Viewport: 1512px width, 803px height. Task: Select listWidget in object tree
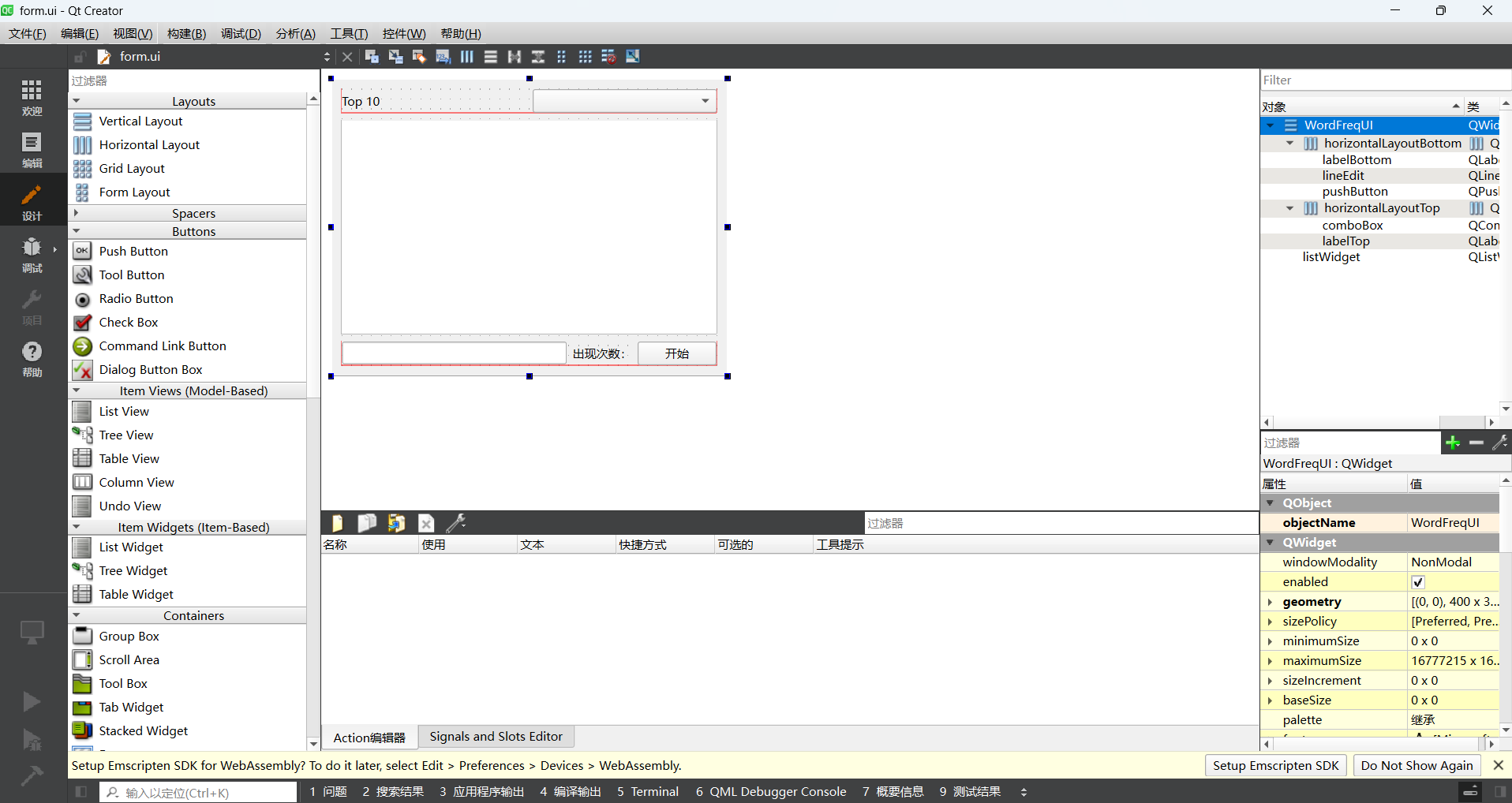(1331, 257)
